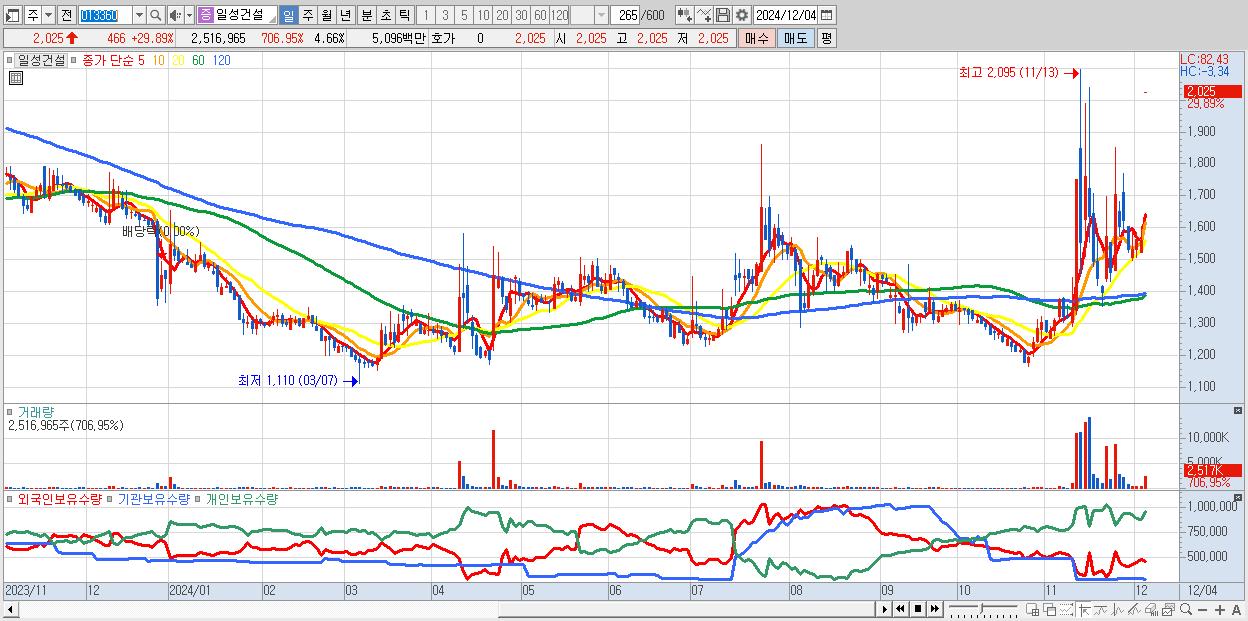This screenshot has width=1248, height=621.
Task: Click the 3D bar chart icon at bottom
Action: pyautogui.click(x=1152, y=609)
